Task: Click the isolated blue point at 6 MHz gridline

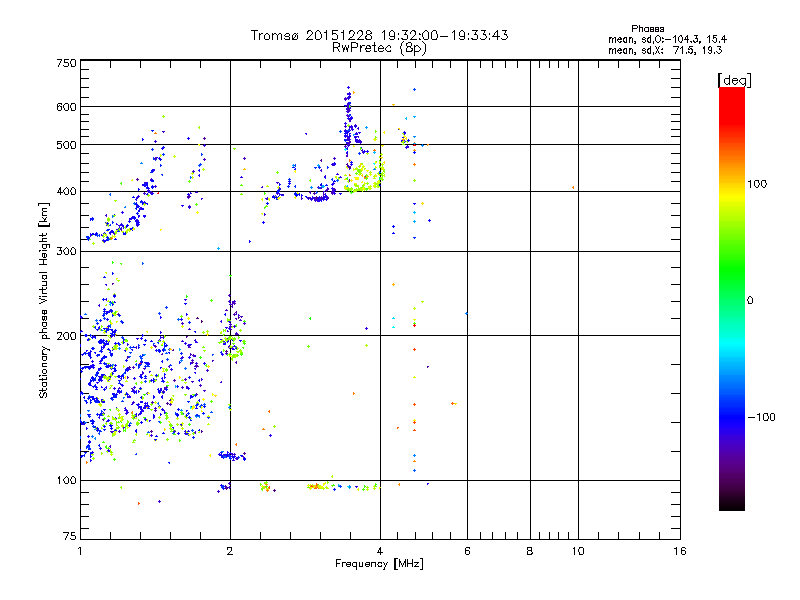Action: tap(466, 314)
